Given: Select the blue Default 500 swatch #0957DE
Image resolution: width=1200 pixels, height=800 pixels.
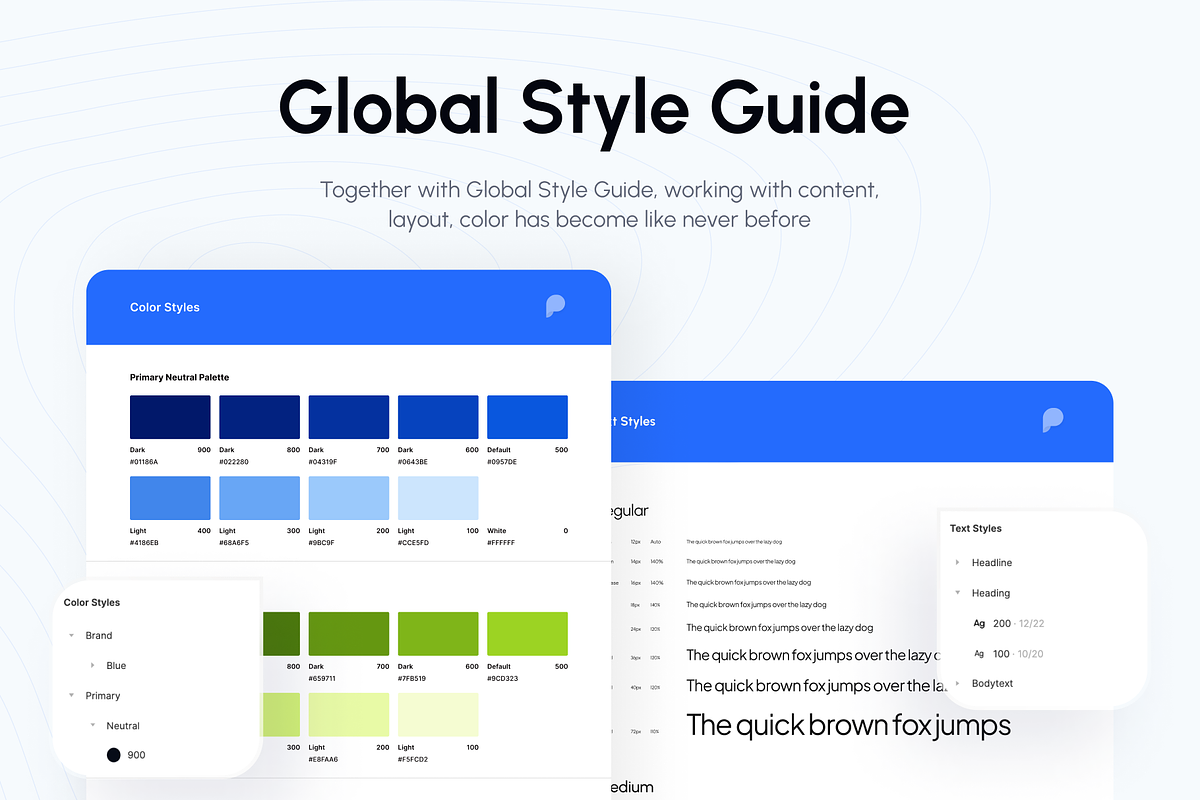Looking at the screenshot, I should (x=527, y=417).
